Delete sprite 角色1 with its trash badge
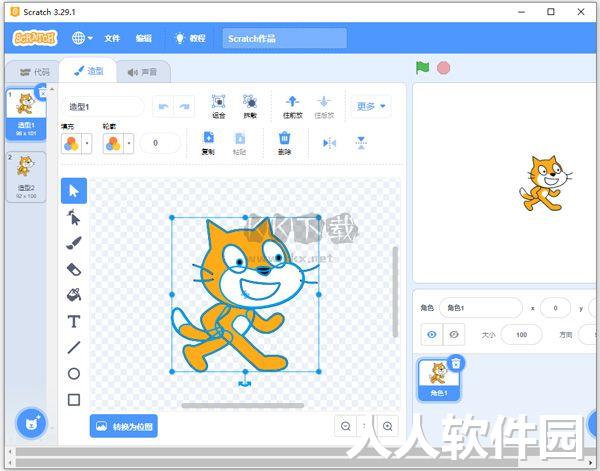The width and height of the screenshot is (600, 471). click(x=455, y=363)
